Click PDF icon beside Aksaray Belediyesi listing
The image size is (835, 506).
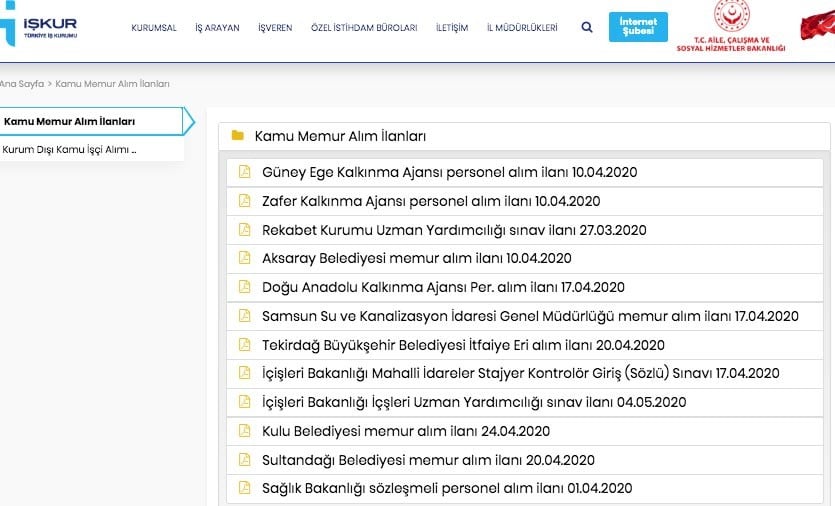(243, 258)
